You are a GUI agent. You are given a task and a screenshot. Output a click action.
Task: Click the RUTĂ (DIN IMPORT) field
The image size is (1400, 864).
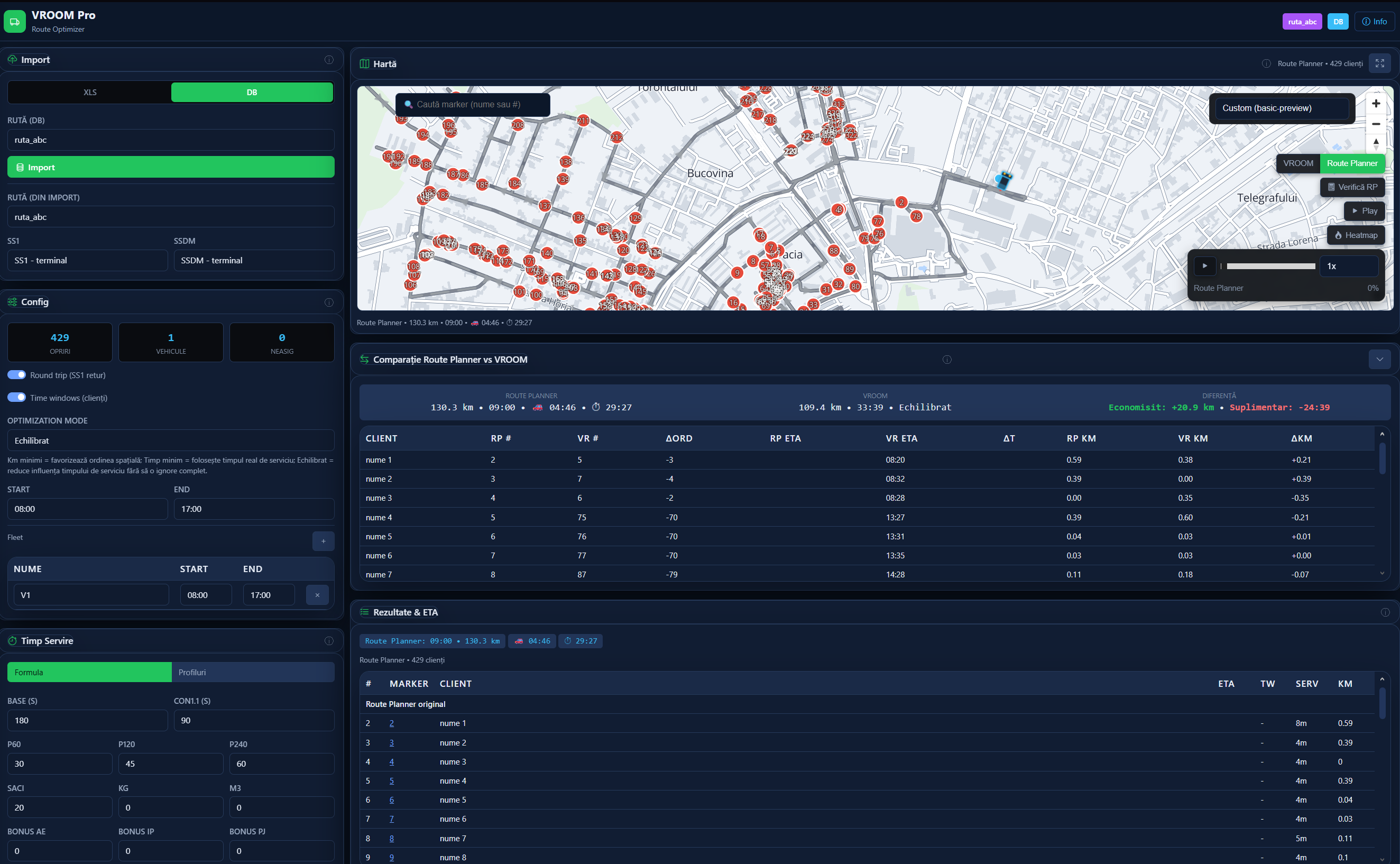coord(171,217)
